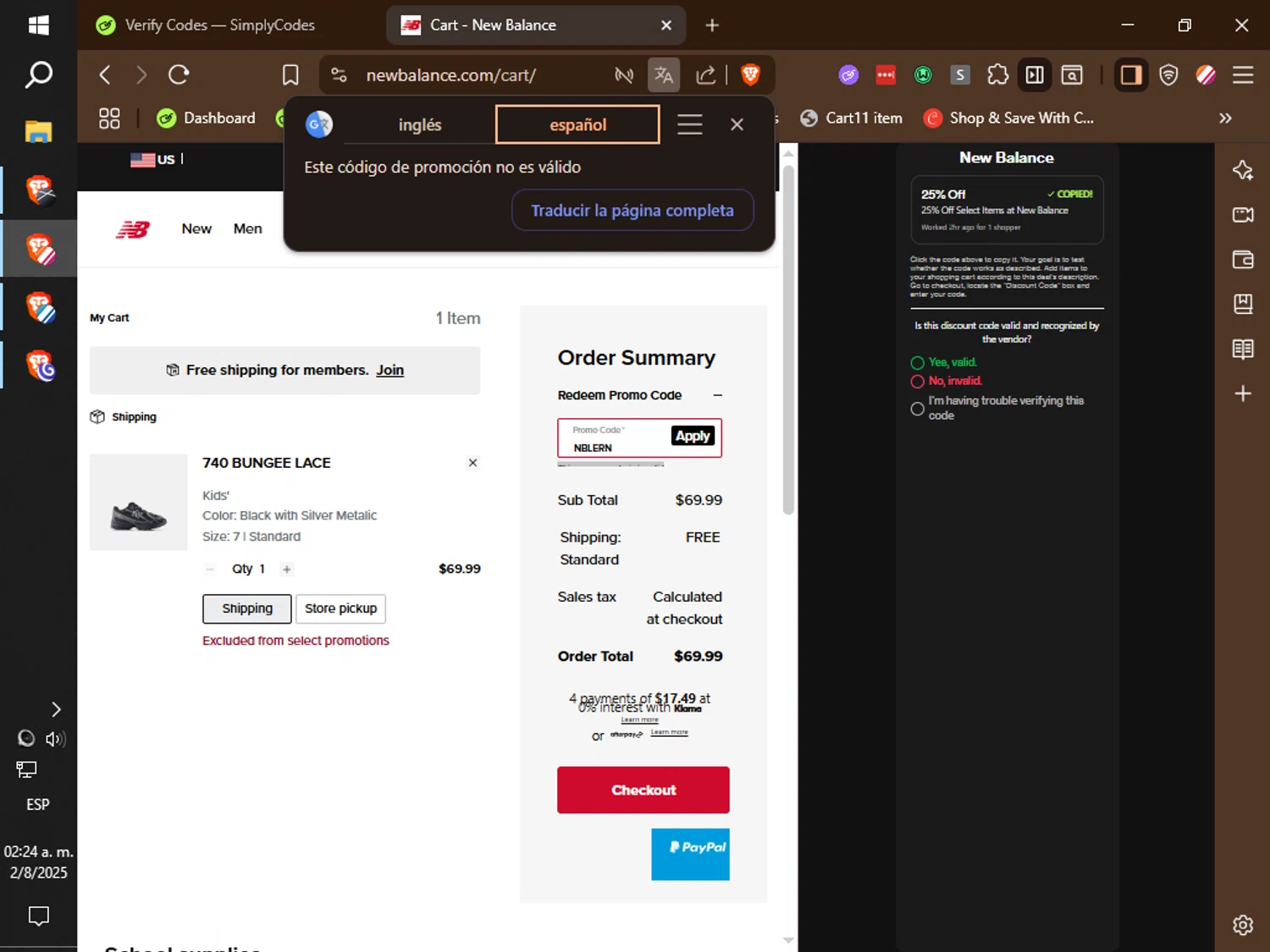Apply the promo code

click(x=693, y=436)
